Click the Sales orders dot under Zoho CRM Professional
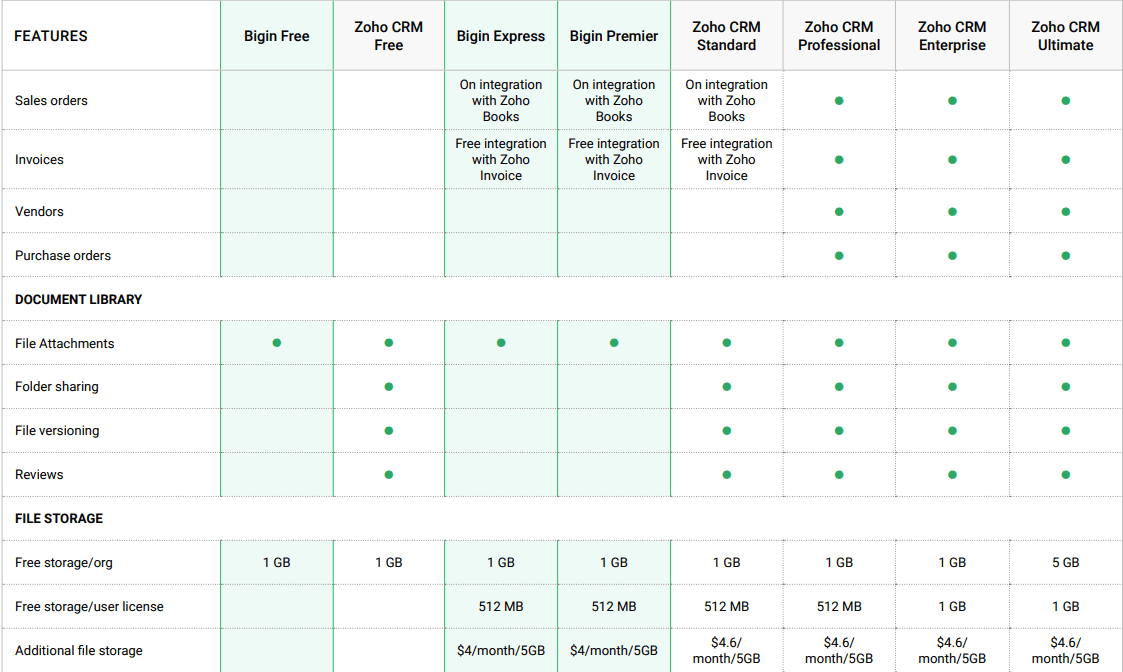 click(x=839, y=100)
